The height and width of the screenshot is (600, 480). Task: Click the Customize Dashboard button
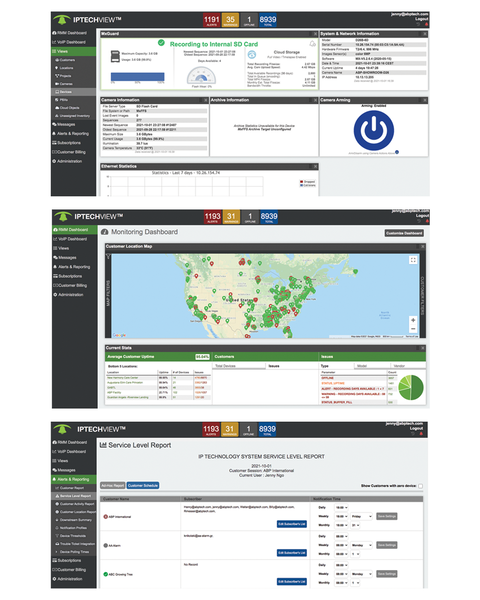tap(404, 233)
